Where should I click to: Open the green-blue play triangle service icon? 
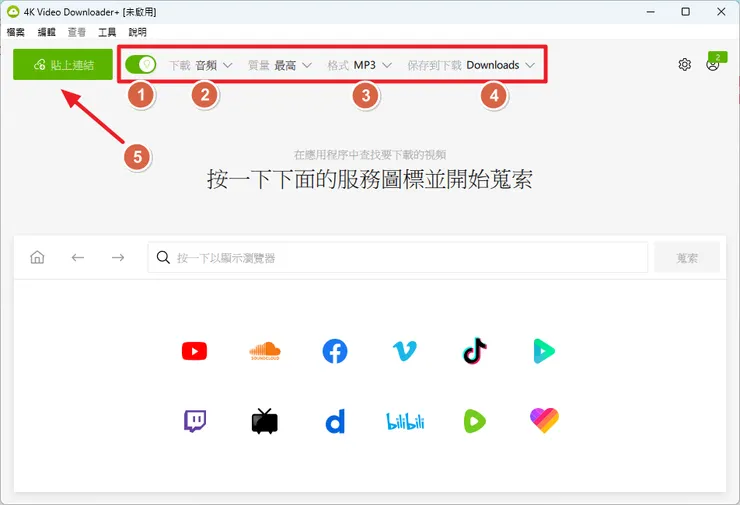click(x=544, y=351)
